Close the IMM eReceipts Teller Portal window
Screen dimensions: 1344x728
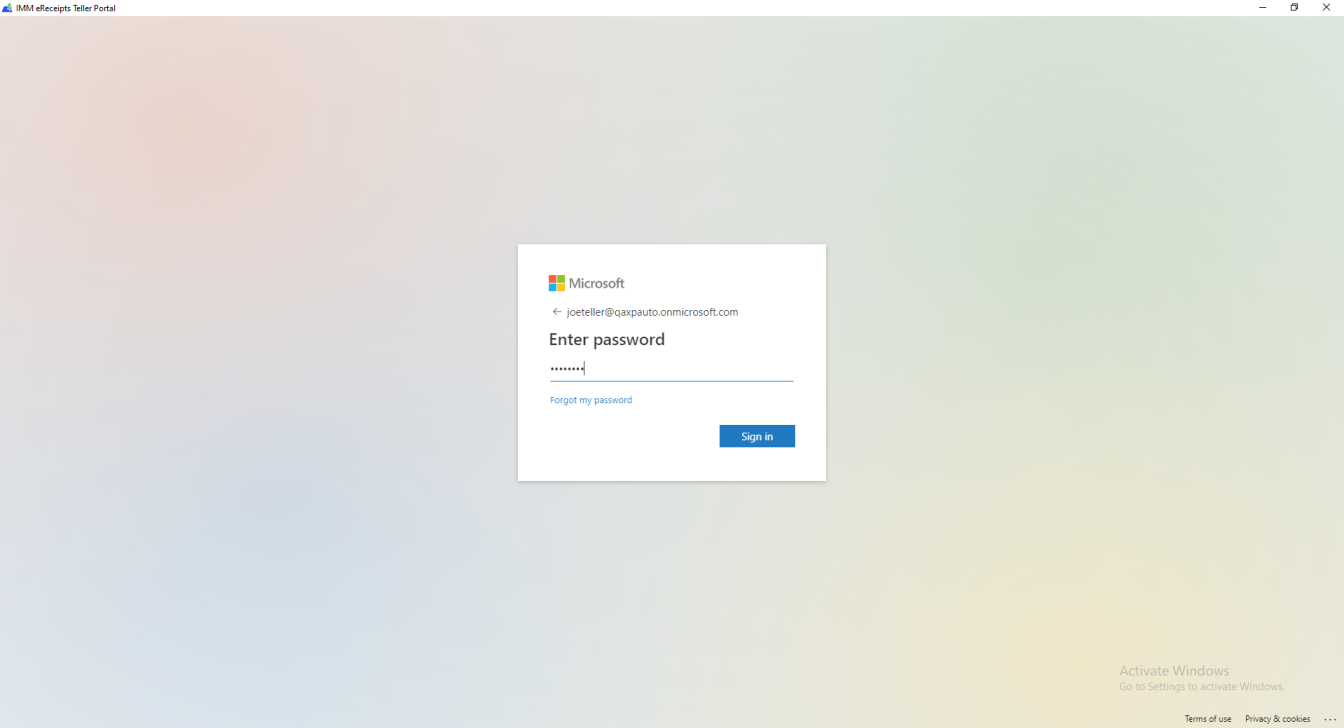pyautogui.click(x=1326, y=8)
